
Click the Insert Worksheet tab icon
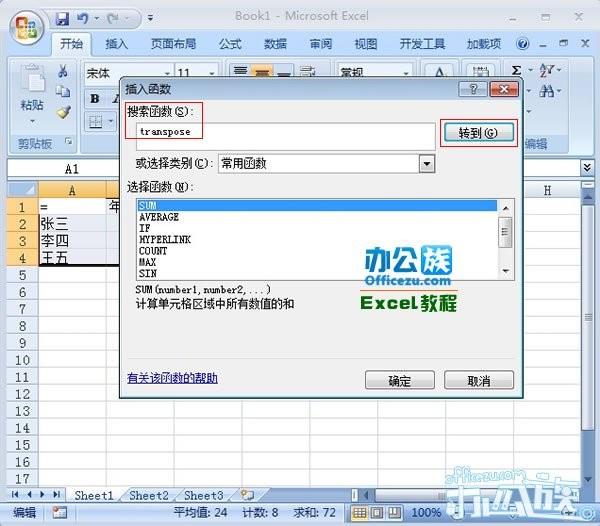coord(248,495)
